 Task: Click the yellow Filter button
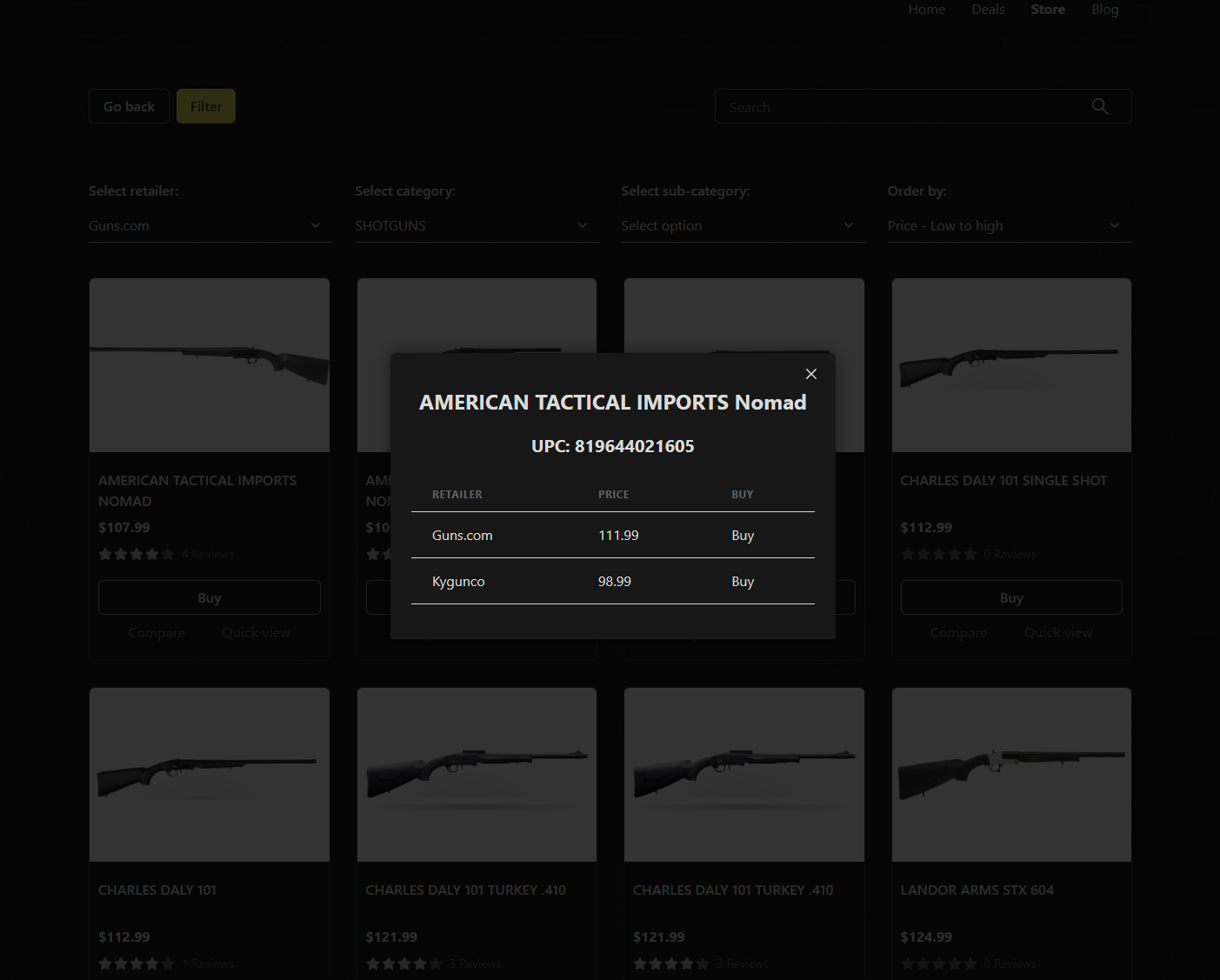[x=206, y=106]
